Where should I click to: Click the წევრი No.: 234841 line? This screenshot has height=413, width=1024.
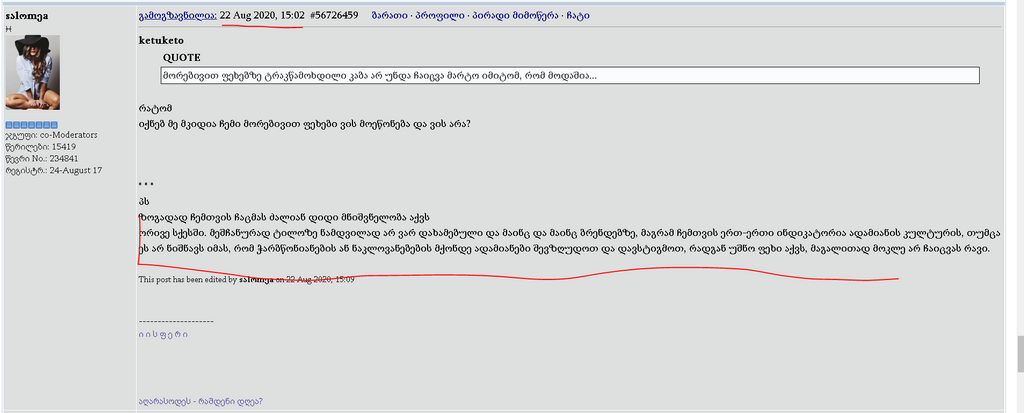tap(42, 159)
